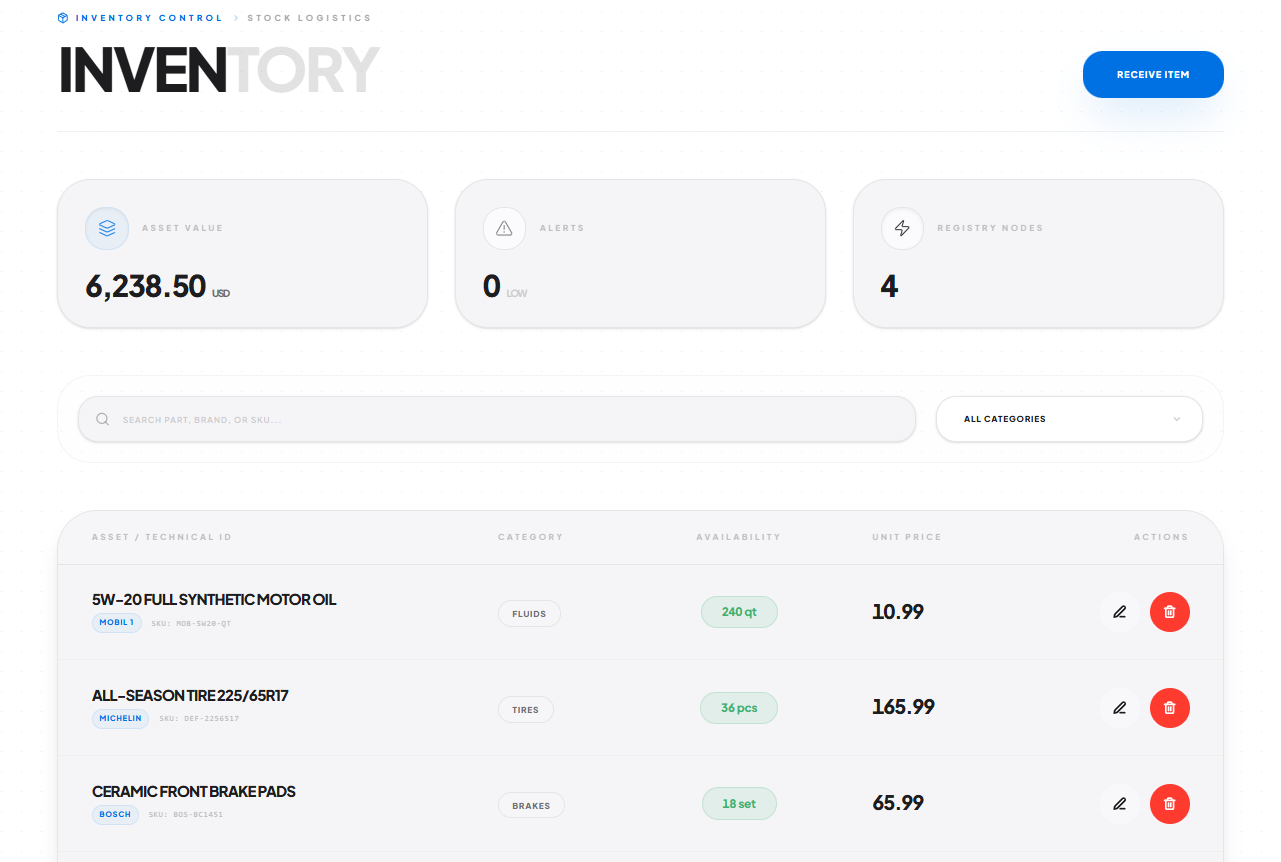The image size is (1281, 862).
Task: Click the All-Season Tire 225/65R17 title
Action: click(190, 696)
